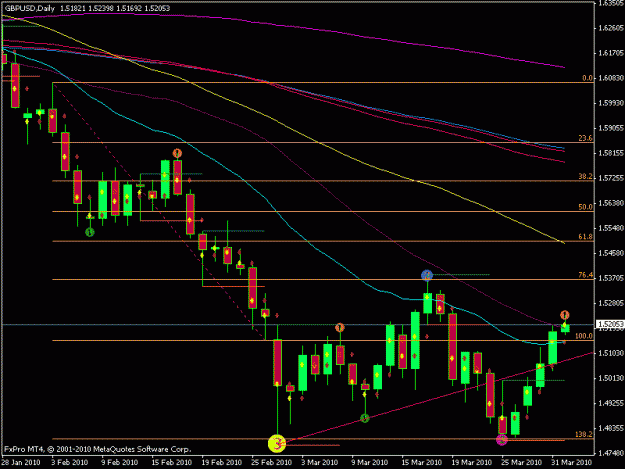The width and height of the screenshot is (625, 469).
Task: Click the 9 Feb 2010 date label
Action: point(120,463)
